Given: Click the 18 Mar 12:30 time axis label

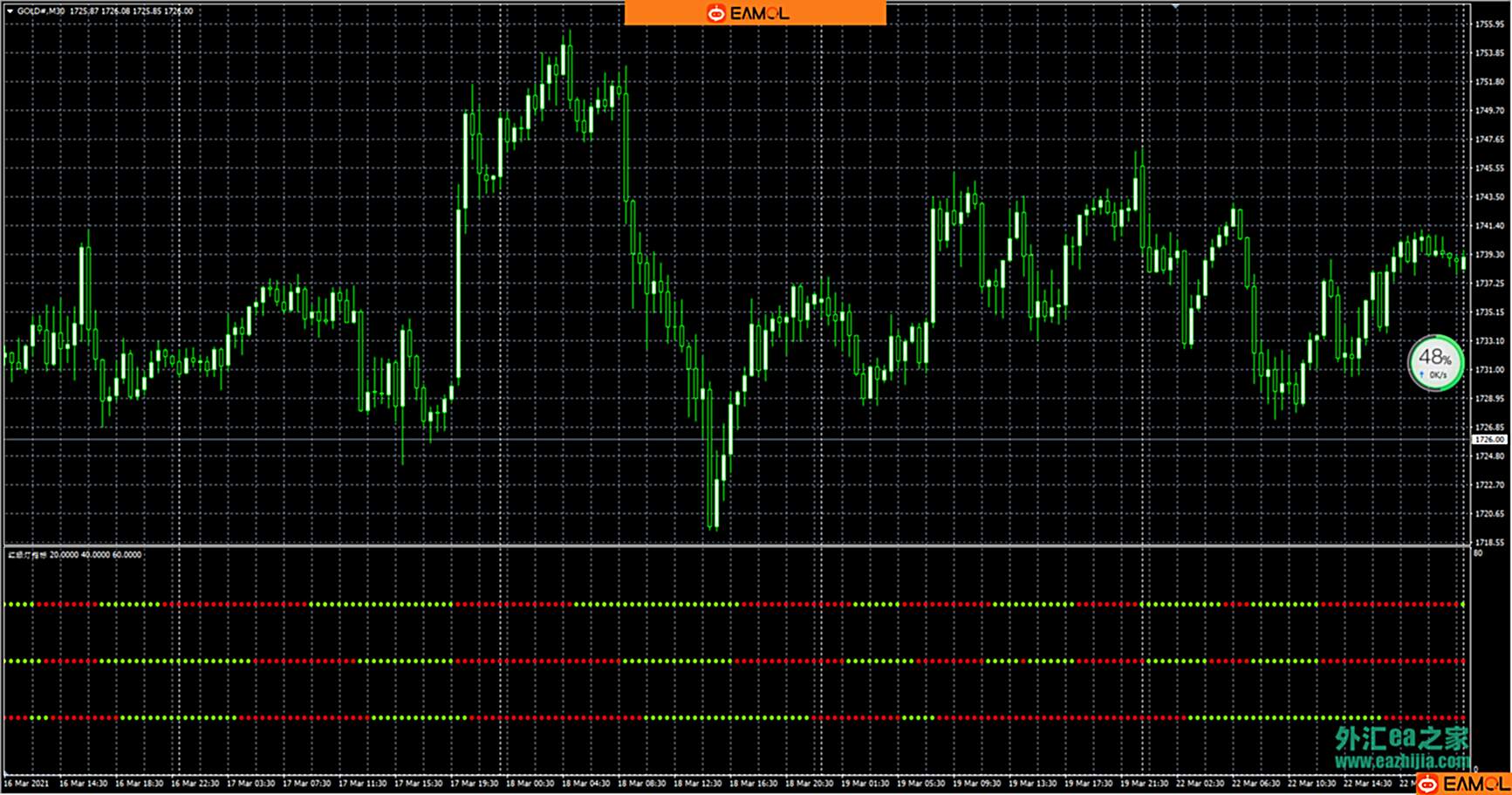Looking at the screenshot, I should click(697, 784).
